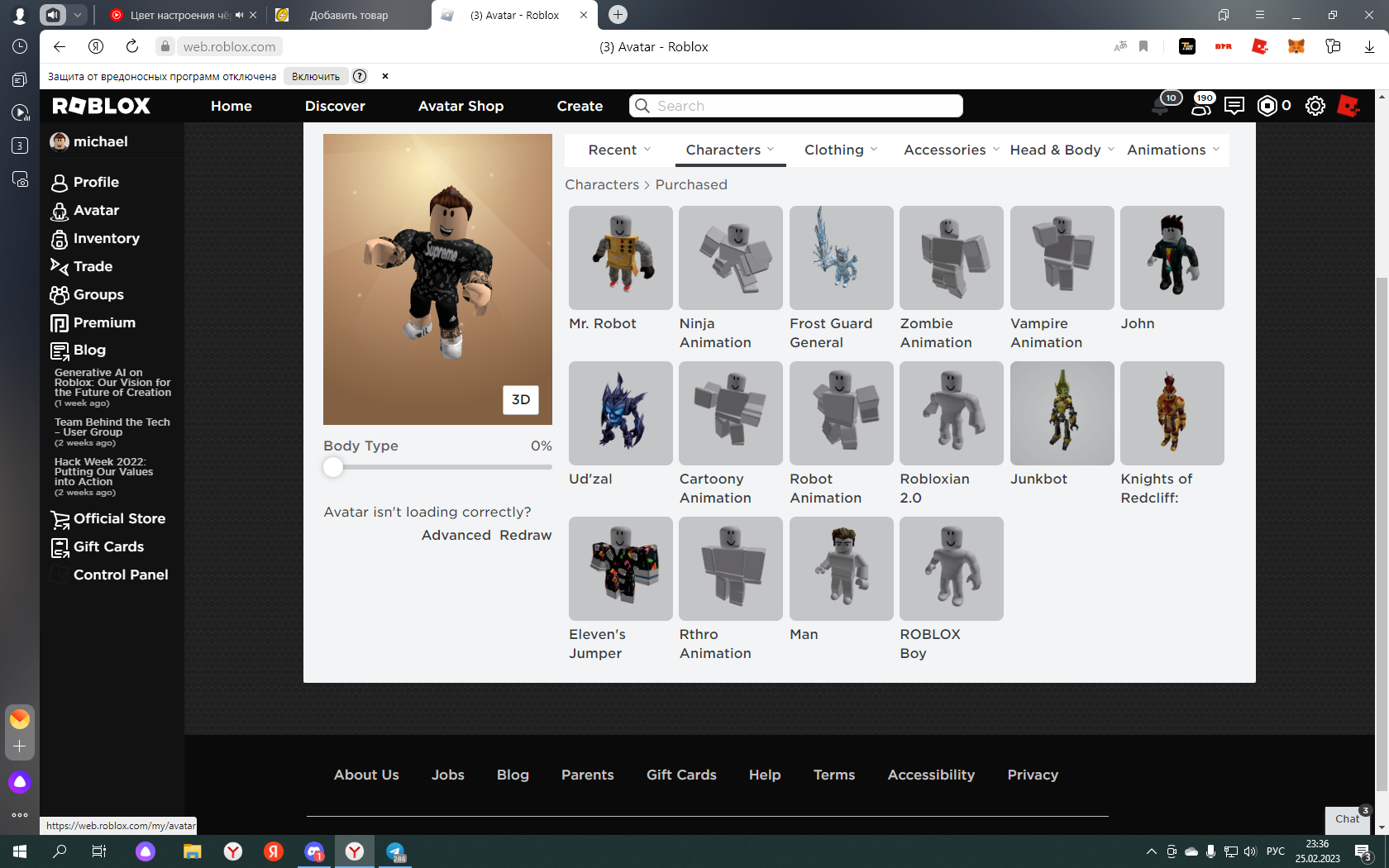The image size is (1389, 868).
Task: Toggle the 3D avatar view
Action: click(521, 400)
